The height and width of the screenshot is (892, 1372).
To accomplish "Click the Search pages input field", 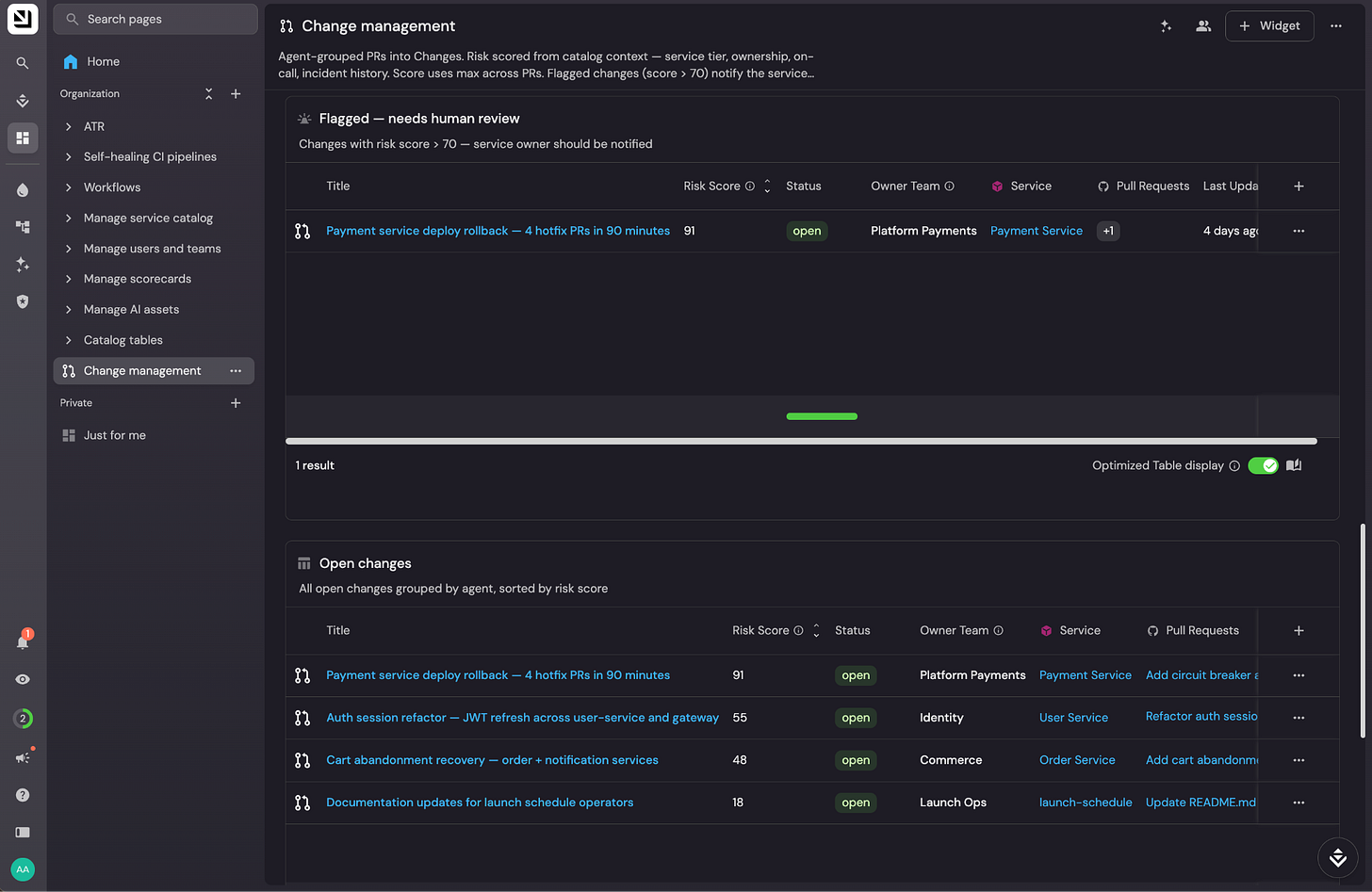I will pos(155,19).
